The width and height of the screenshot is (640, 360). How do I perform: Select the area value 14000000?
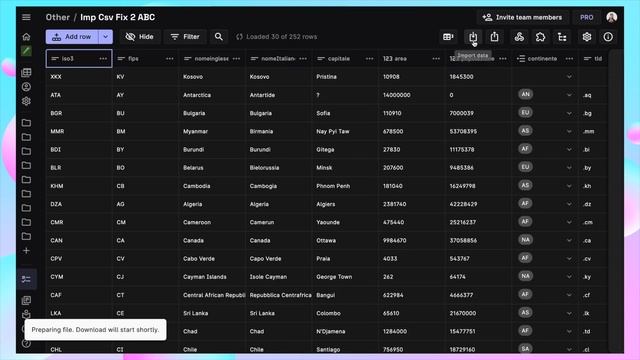pyautogui.click(x=412, y=95)
